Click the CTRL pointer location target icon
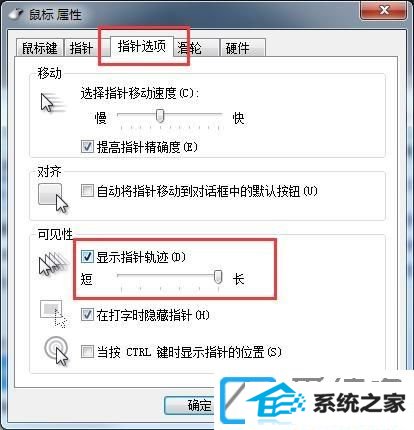This screenshot has height=430, width=414. point(56,351)
